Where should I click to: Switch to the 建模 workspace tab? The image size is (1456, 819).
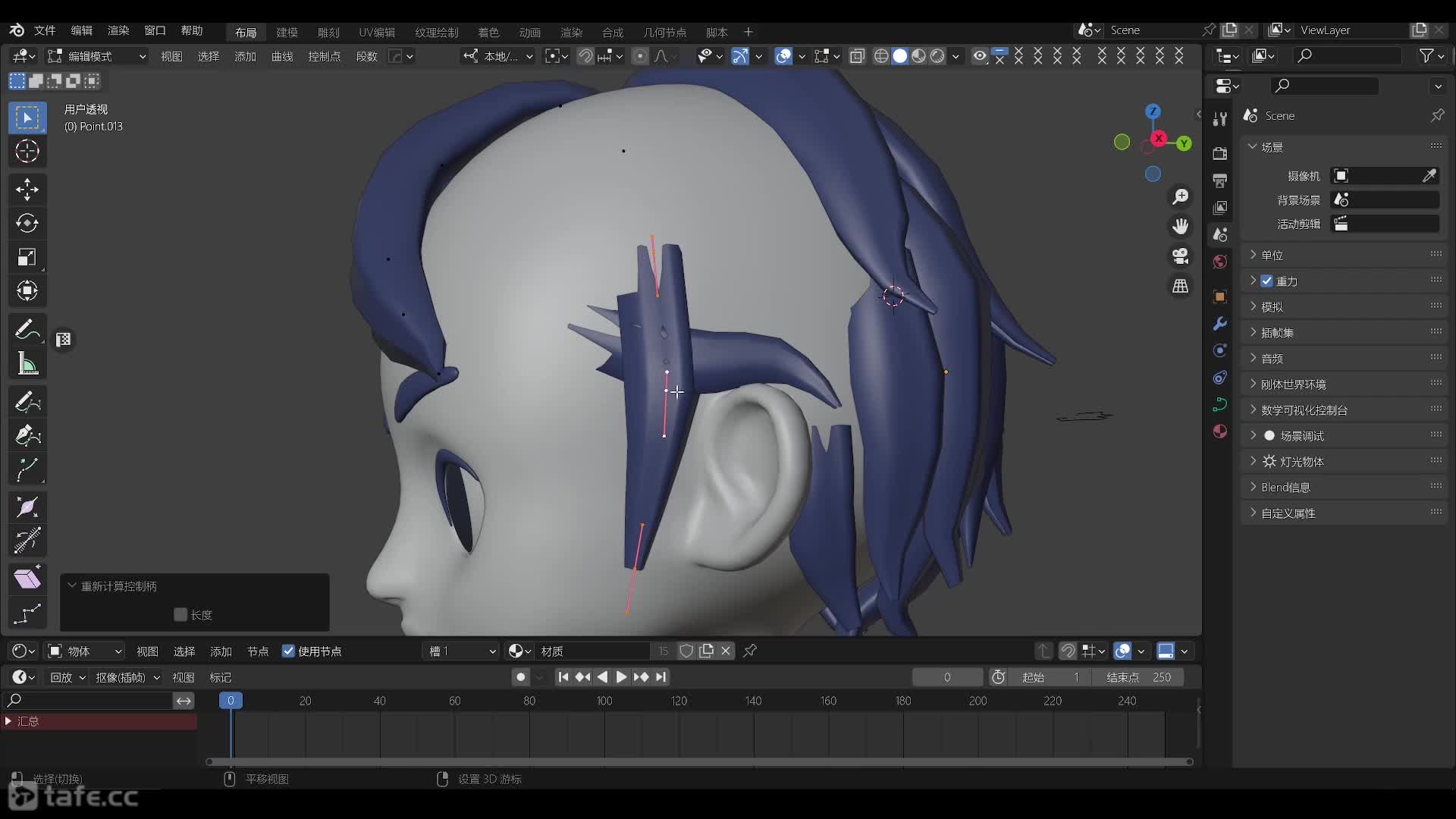287,33
